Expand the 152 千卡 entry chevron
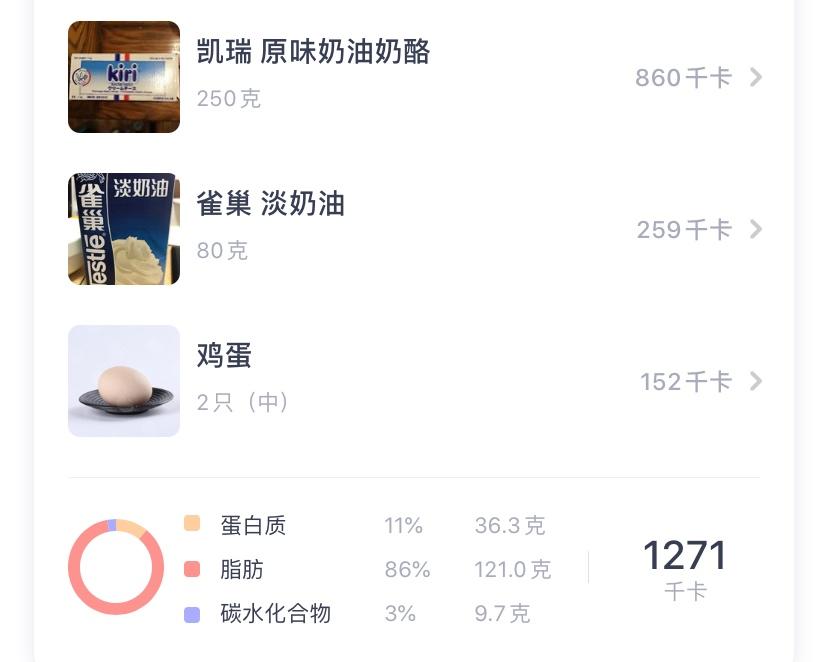This screenshot has height=662, width=828. tap(756, 381)
